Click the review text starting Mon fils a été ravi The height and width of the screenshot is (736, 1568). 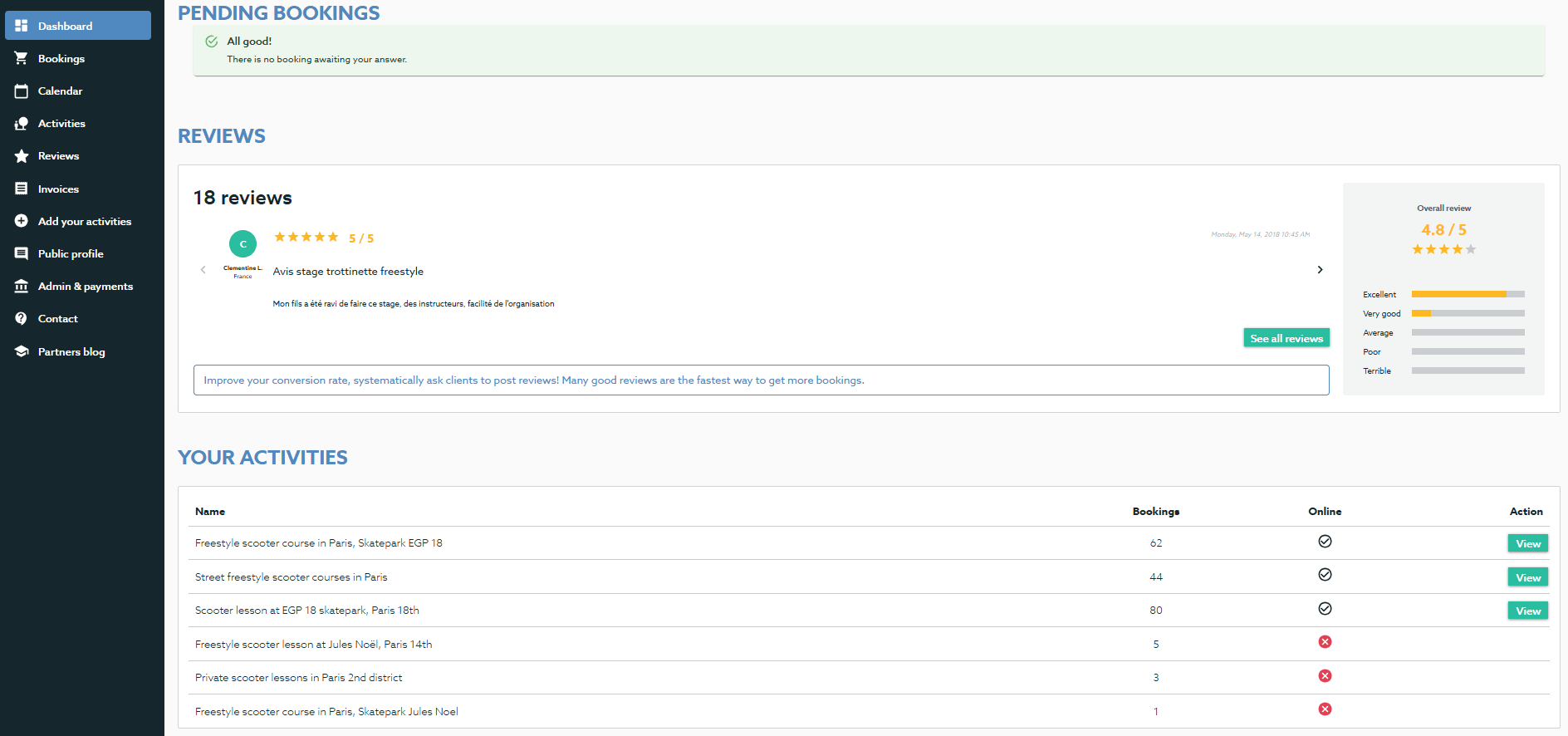click(x=414, y=304)
